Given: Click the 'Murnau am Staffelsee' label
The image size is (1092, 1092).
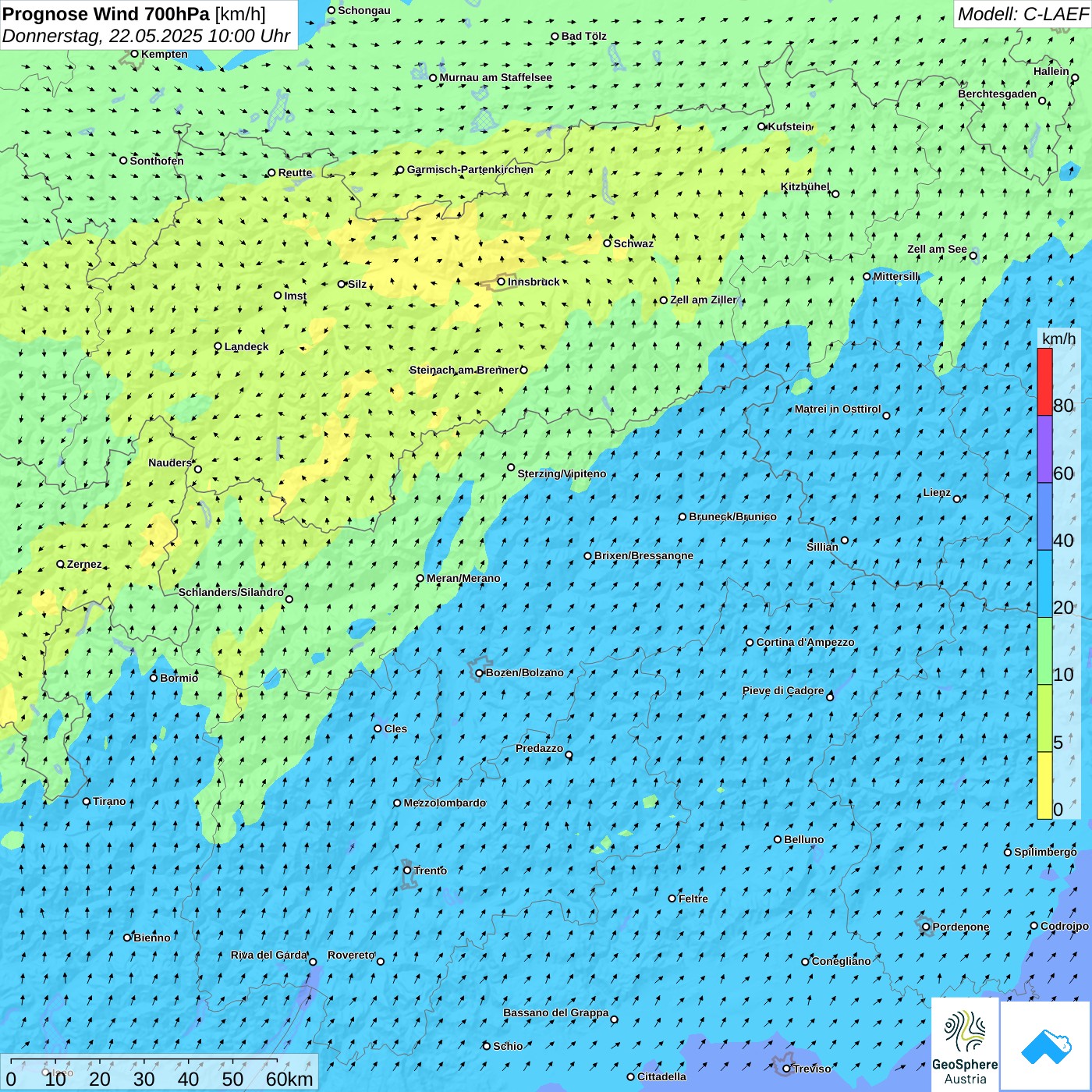Looking at the screenshot, I should pos(496,77).
